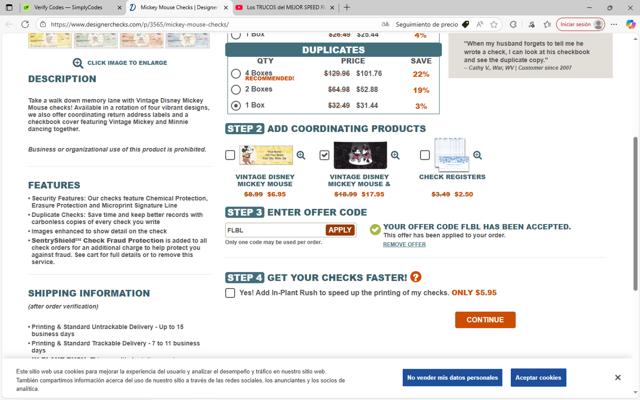This screenshot has height=400, width=640.
Task: Switch to Verify Codes — SimplyCodes tab
Action: [71, 7]
